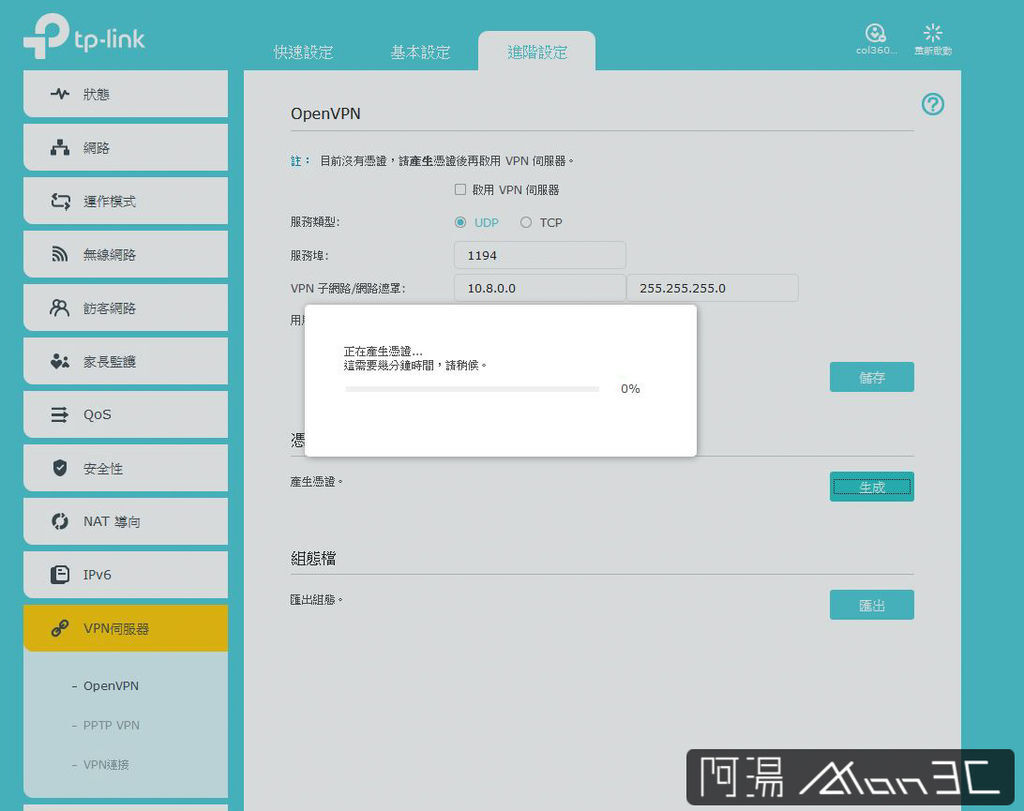Click the 0% progress value
The height and width of the screenshot is (811, 1024).
(630, 389)
